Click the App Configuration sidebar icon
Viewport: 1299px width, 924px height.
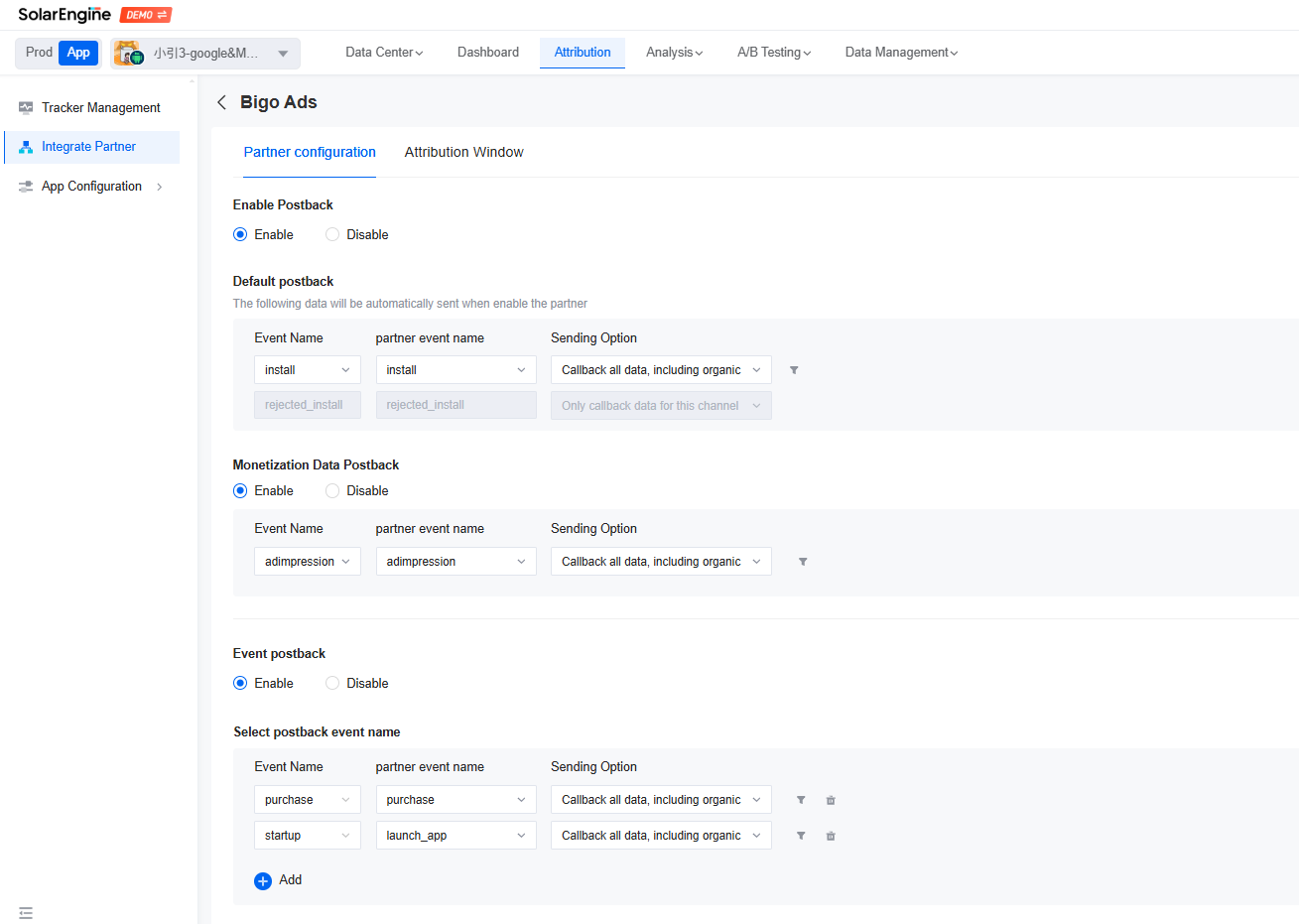25,186
